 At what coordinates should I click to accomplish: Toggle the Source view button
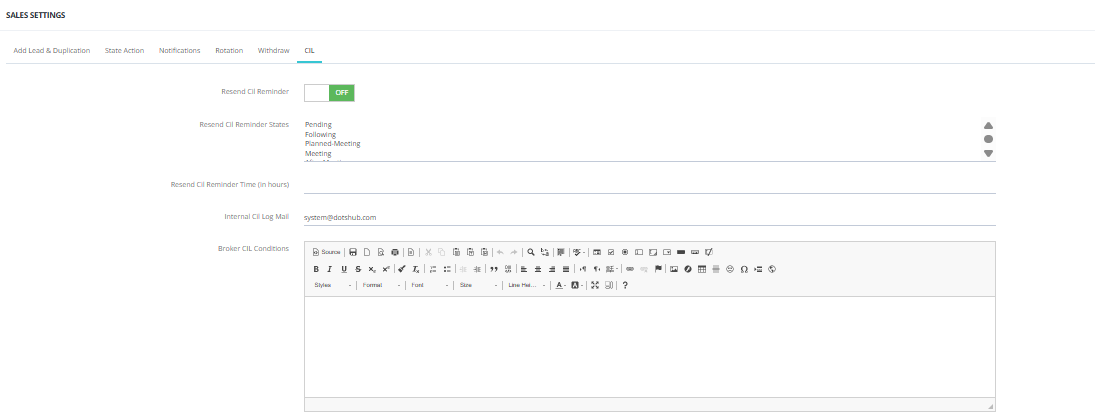pyautogui.click(x=327, y=252)
